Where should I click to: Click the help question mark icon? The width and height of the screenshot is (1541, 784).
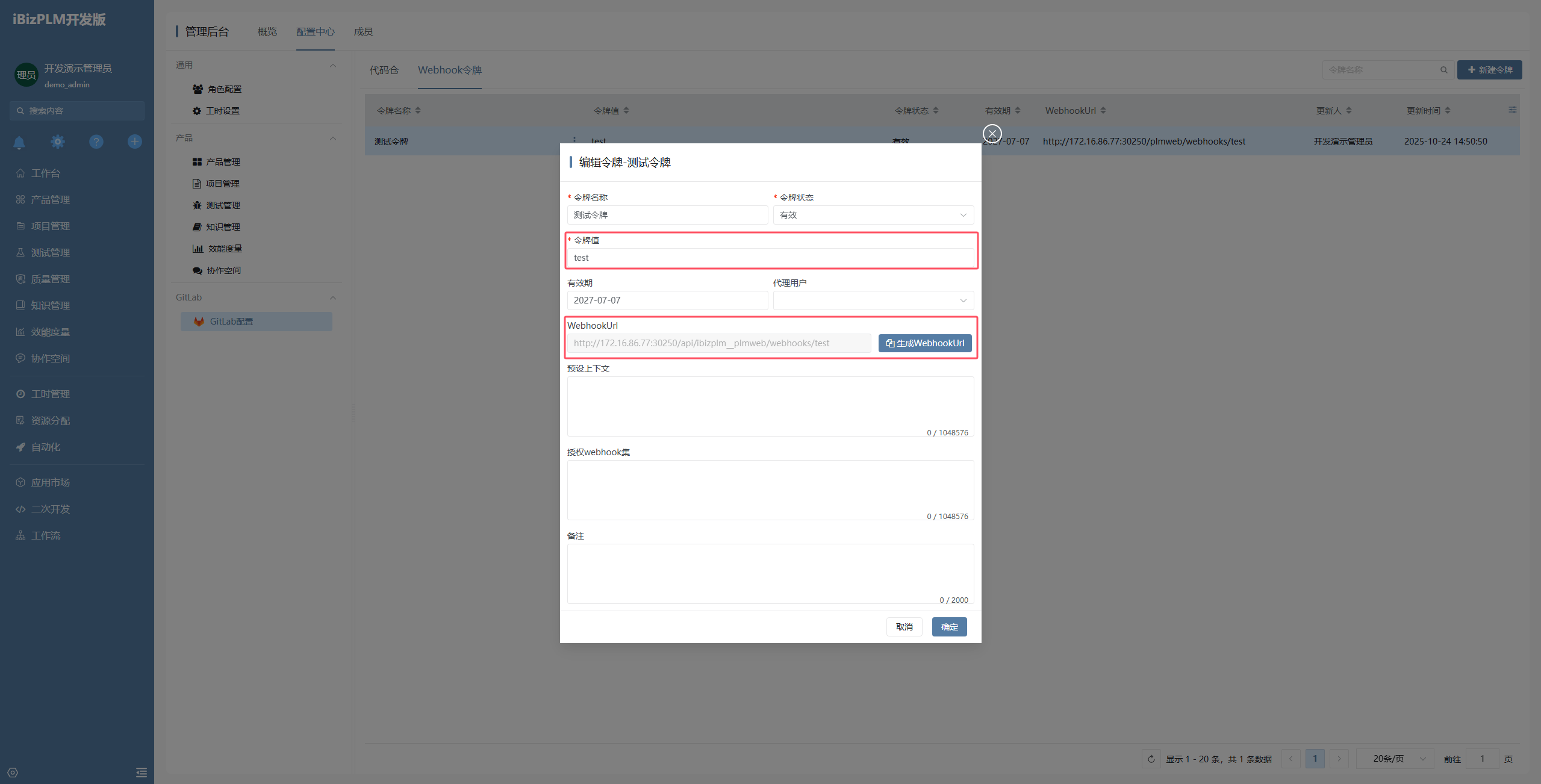coord(96,142)
